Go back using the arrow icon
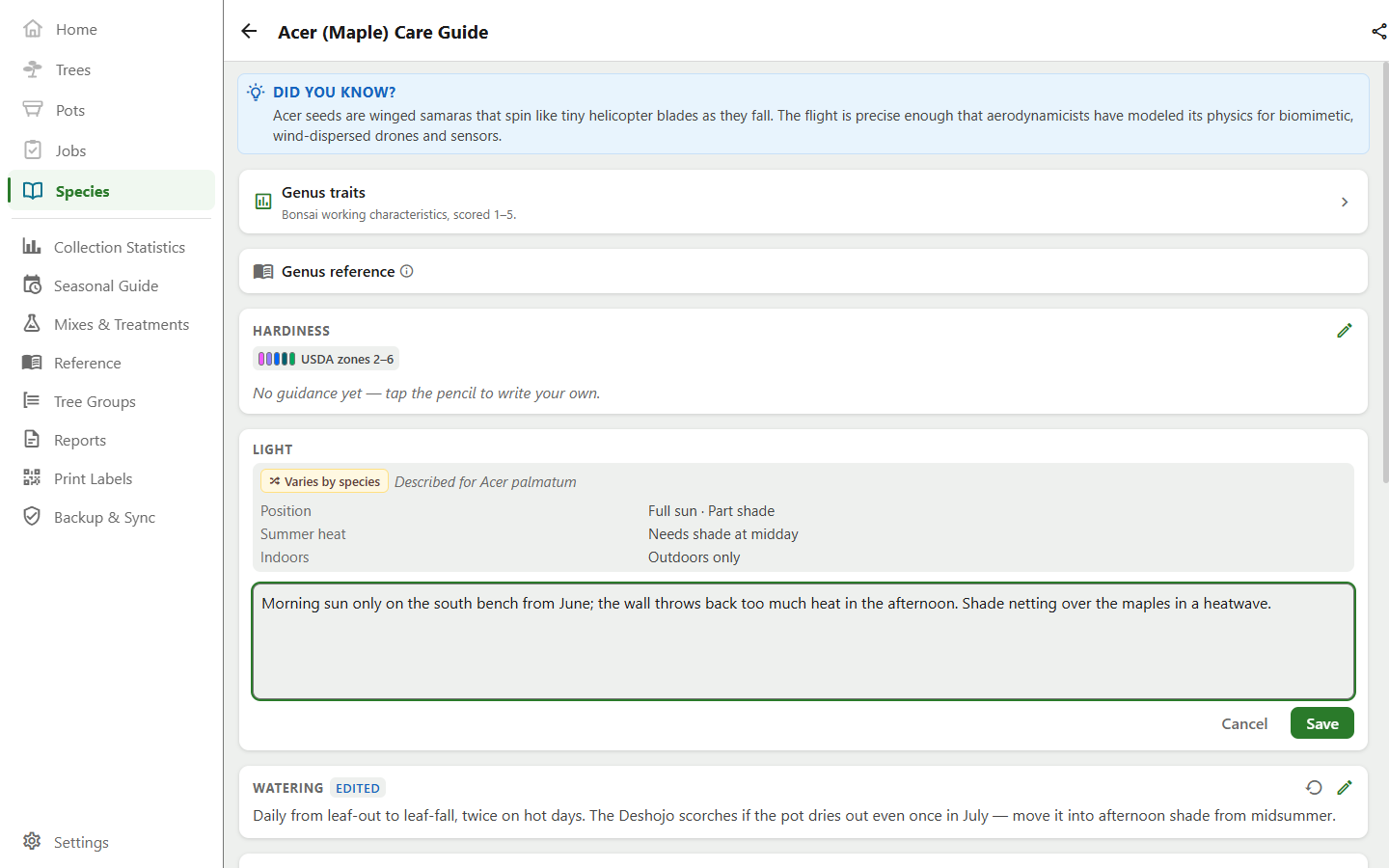This screenshot has width=1389, height=868. click(x=249, y=32)
